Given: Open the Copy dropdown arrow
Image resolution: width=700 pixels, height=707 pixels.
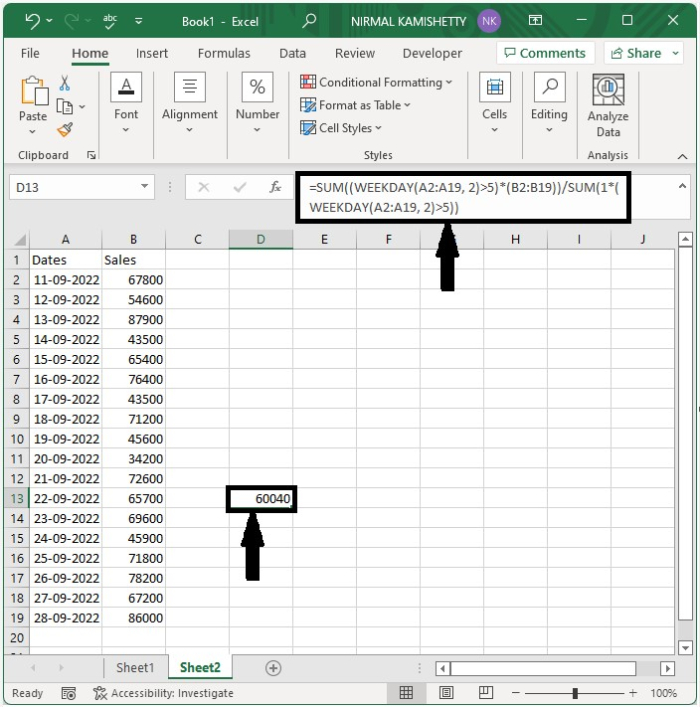Looking at the screenshot, I should pyautogui.click(x=82, y=107).
